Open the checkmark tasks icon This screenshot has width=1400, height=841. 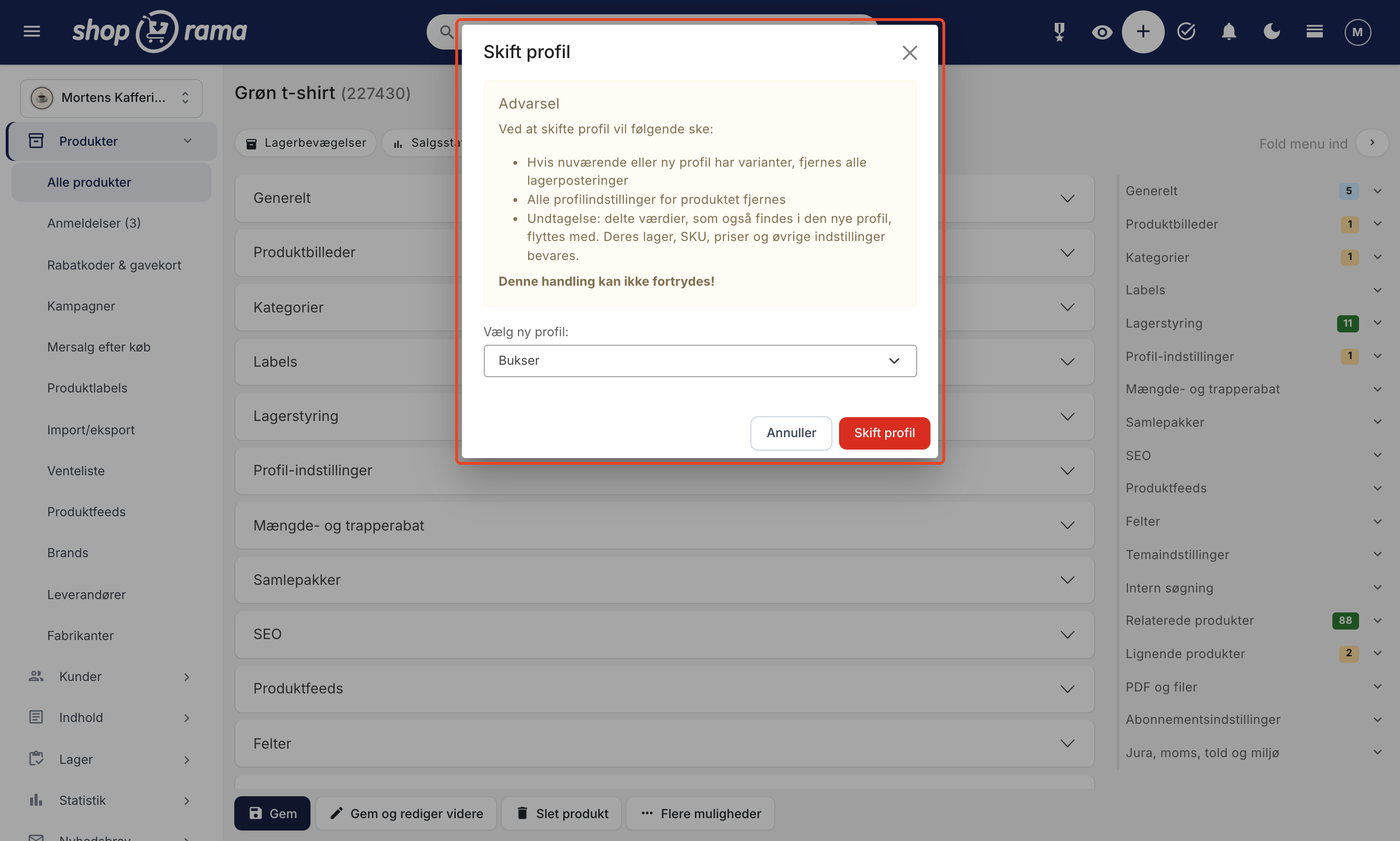(x=1186, y=32)
